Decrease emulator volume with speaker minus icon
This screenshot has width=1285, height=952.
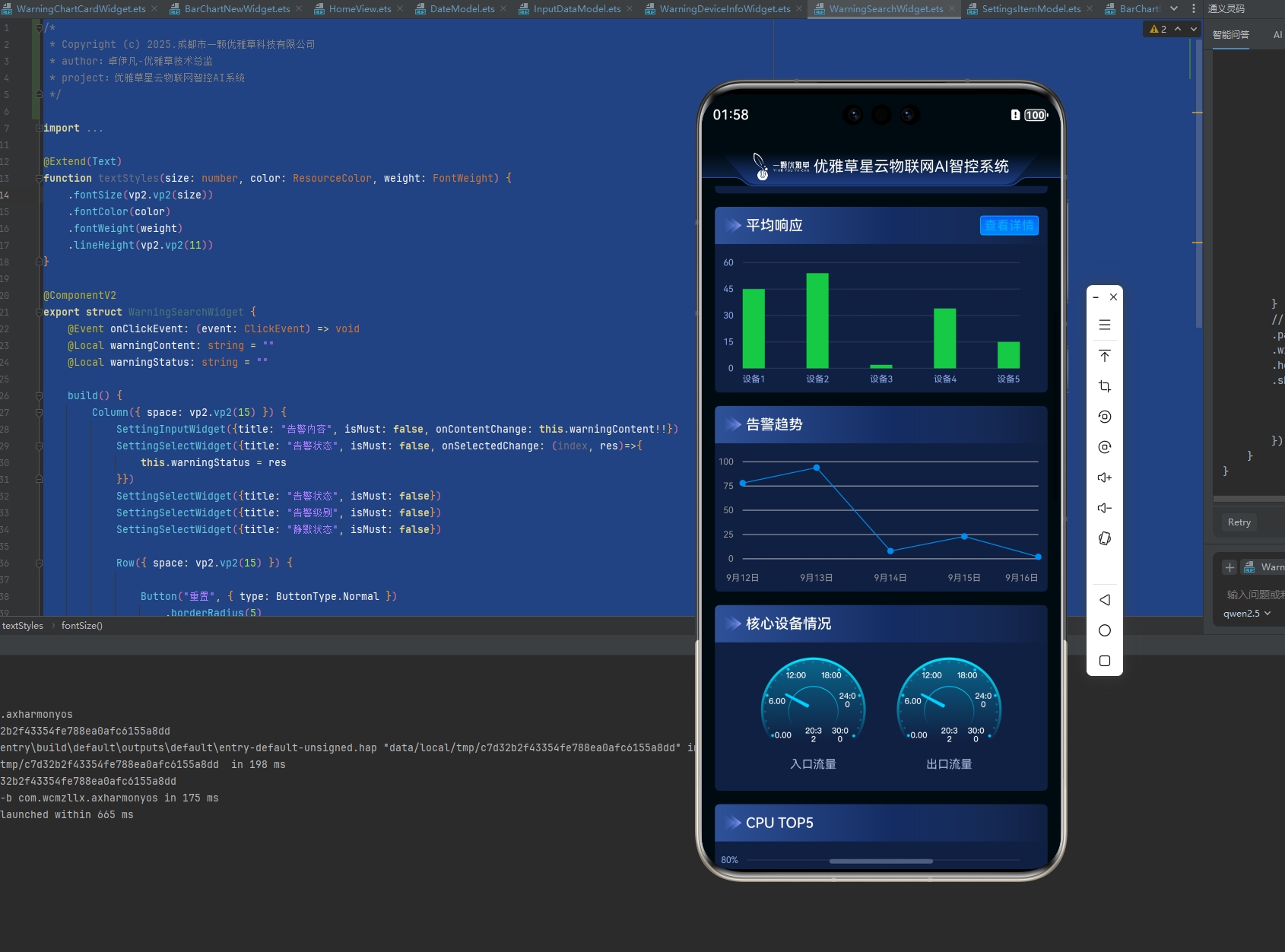tap(1105, 508)
